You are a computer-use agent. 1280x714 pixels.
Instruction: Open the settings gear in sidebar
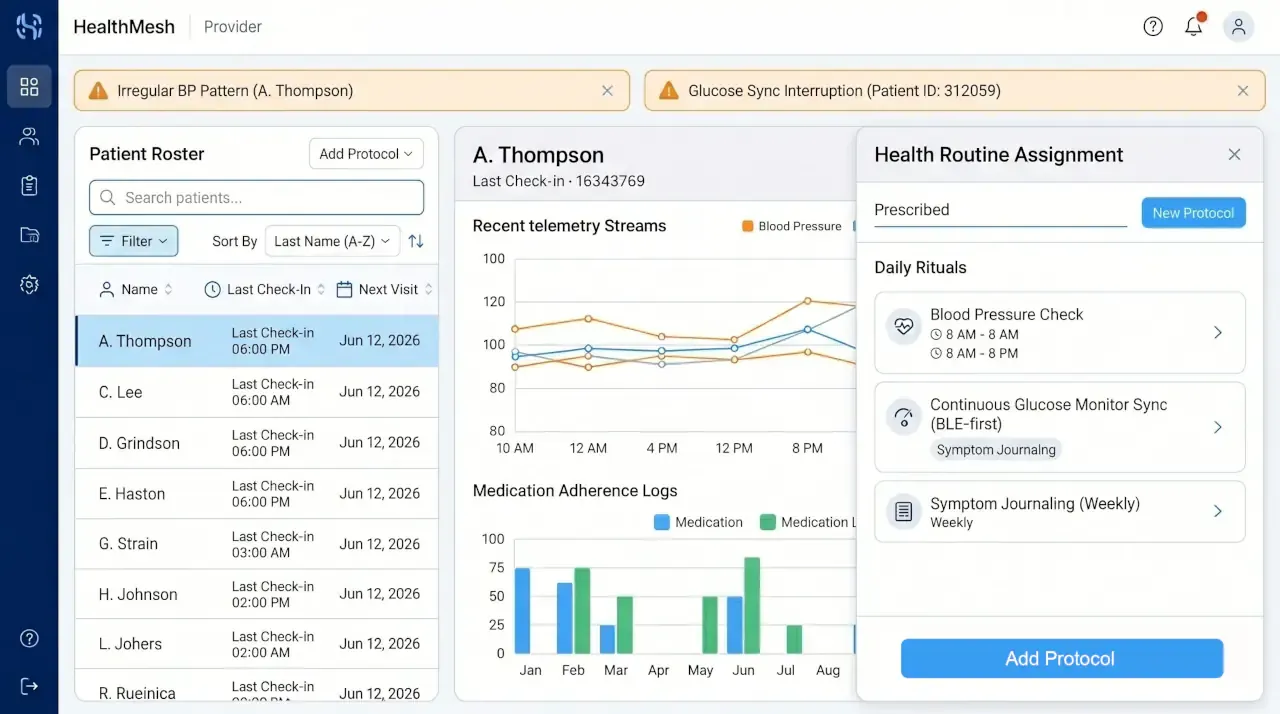point(29,285)
